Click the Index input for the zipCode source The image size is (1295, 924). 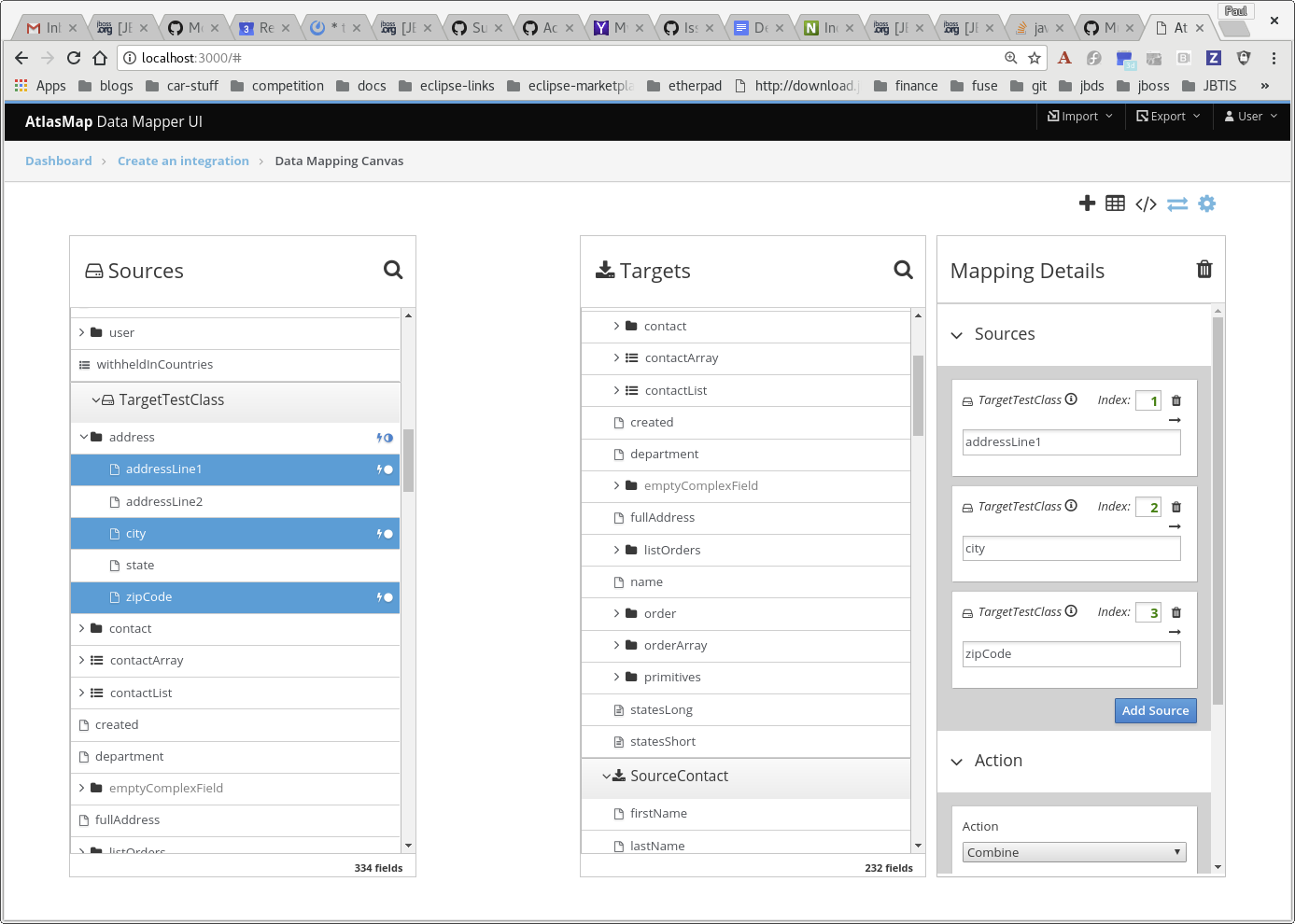click(1147, 611)
